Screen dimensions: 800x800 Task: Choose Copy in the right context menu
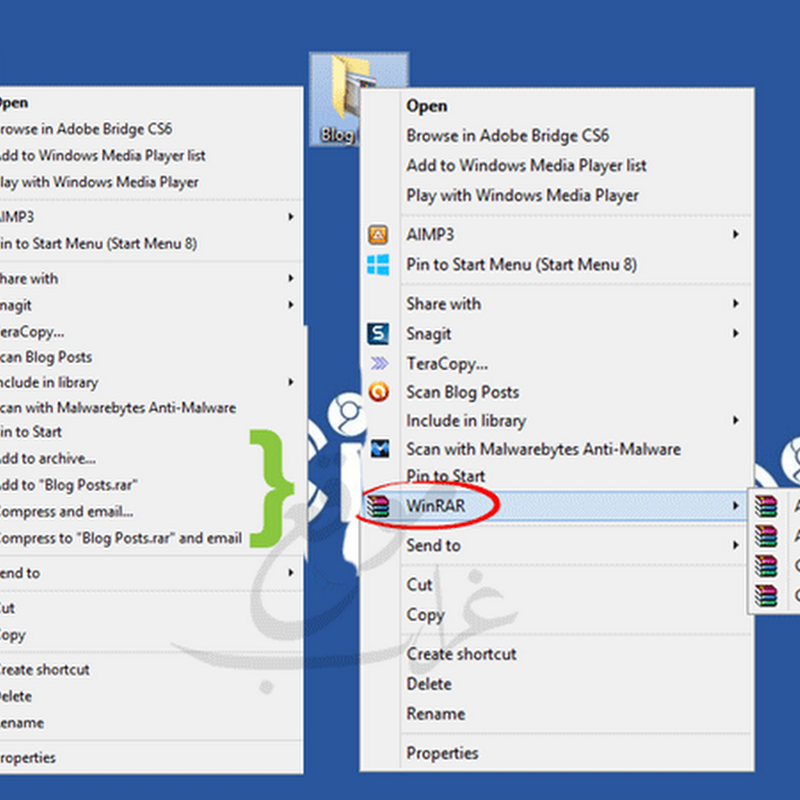pyautogui.click(x=426, y=615)
